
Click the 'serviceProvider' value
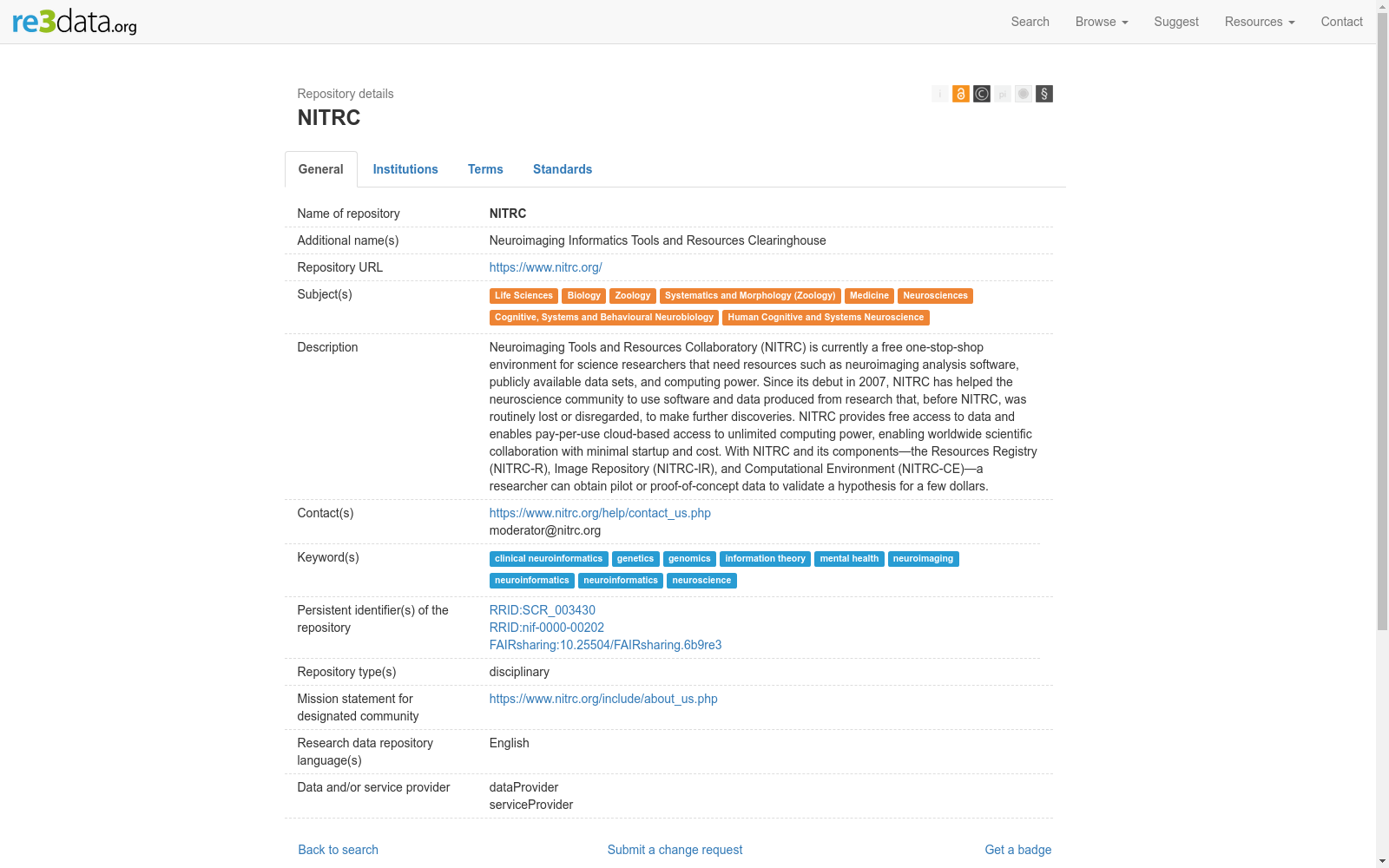point(531,805)
